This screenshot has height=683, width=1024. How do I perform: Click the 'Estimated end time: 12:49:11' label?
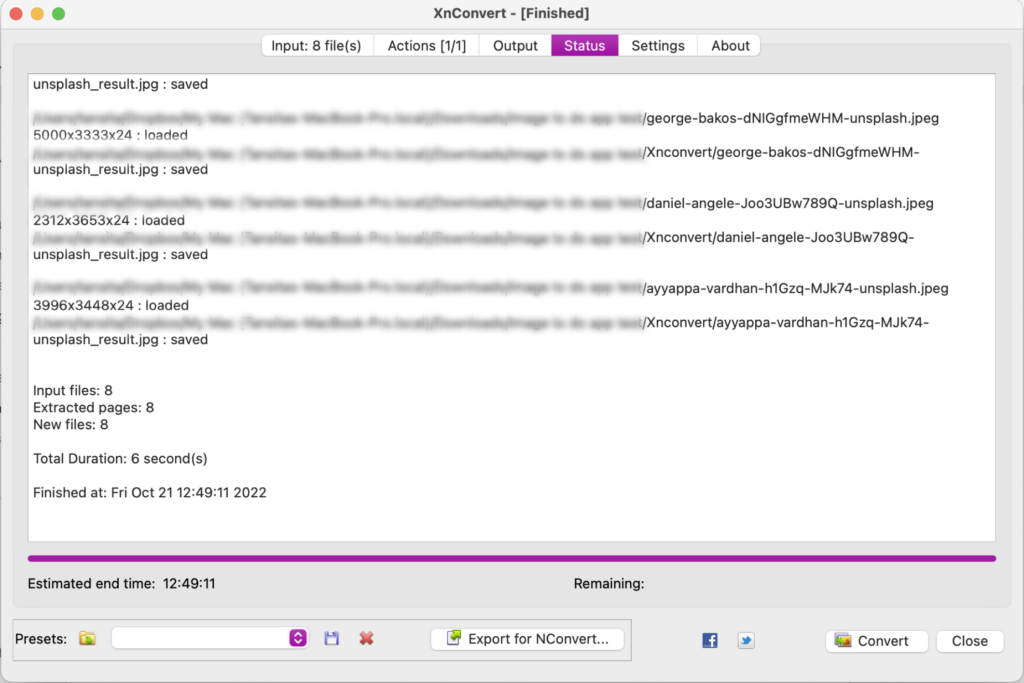pos(121,584)
